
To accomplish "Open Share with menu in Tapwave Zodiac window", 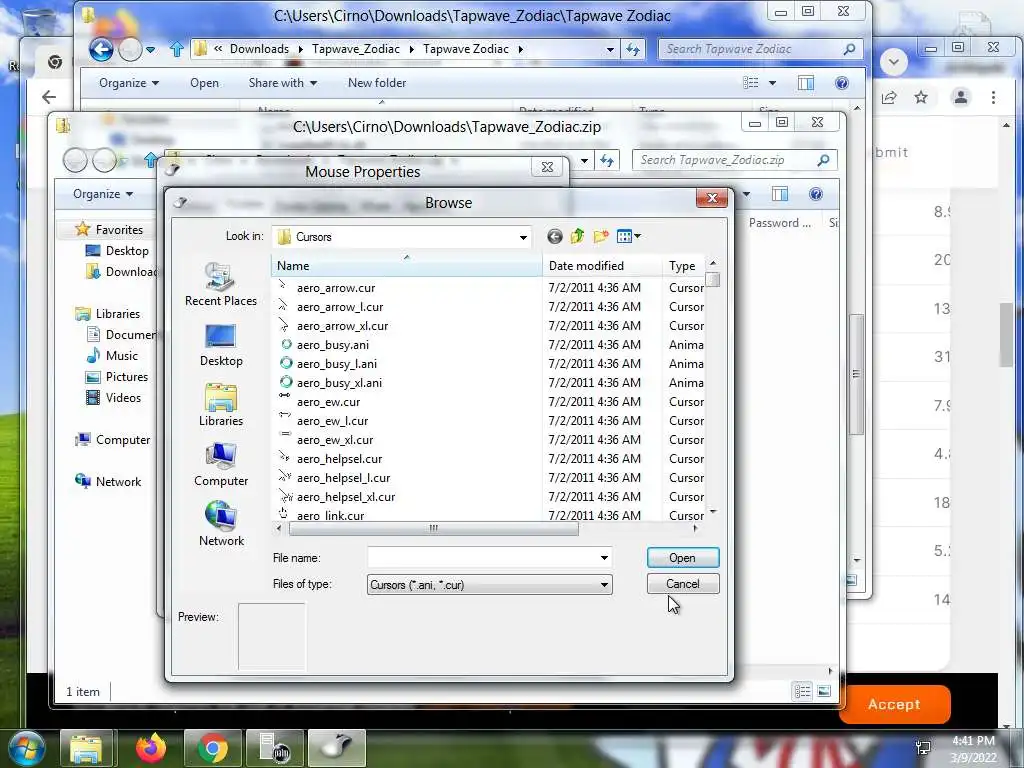I will (x=282, y=83).
